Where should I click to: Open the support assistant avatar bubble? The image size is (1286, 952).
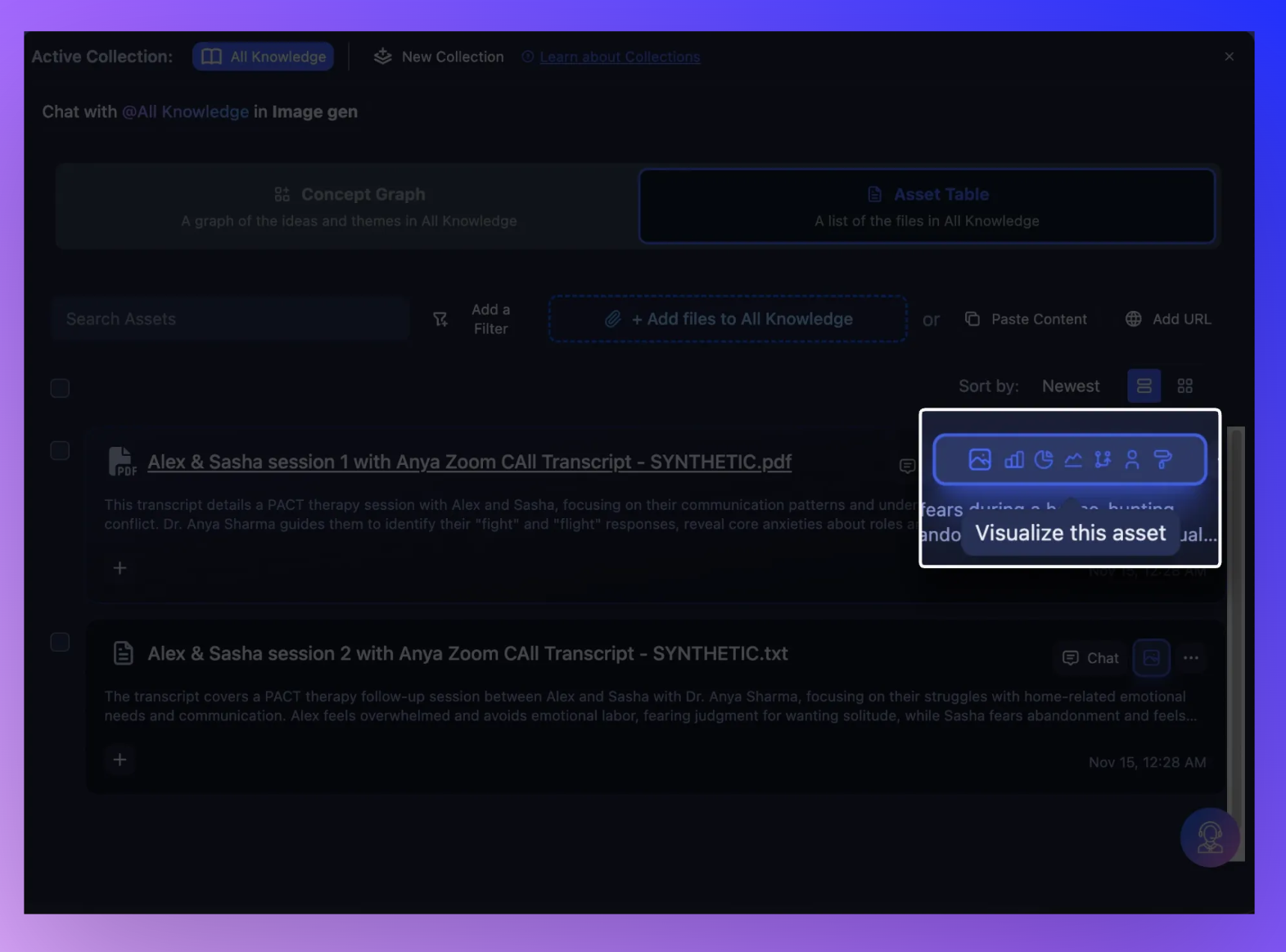click(x=1209, y=837)
